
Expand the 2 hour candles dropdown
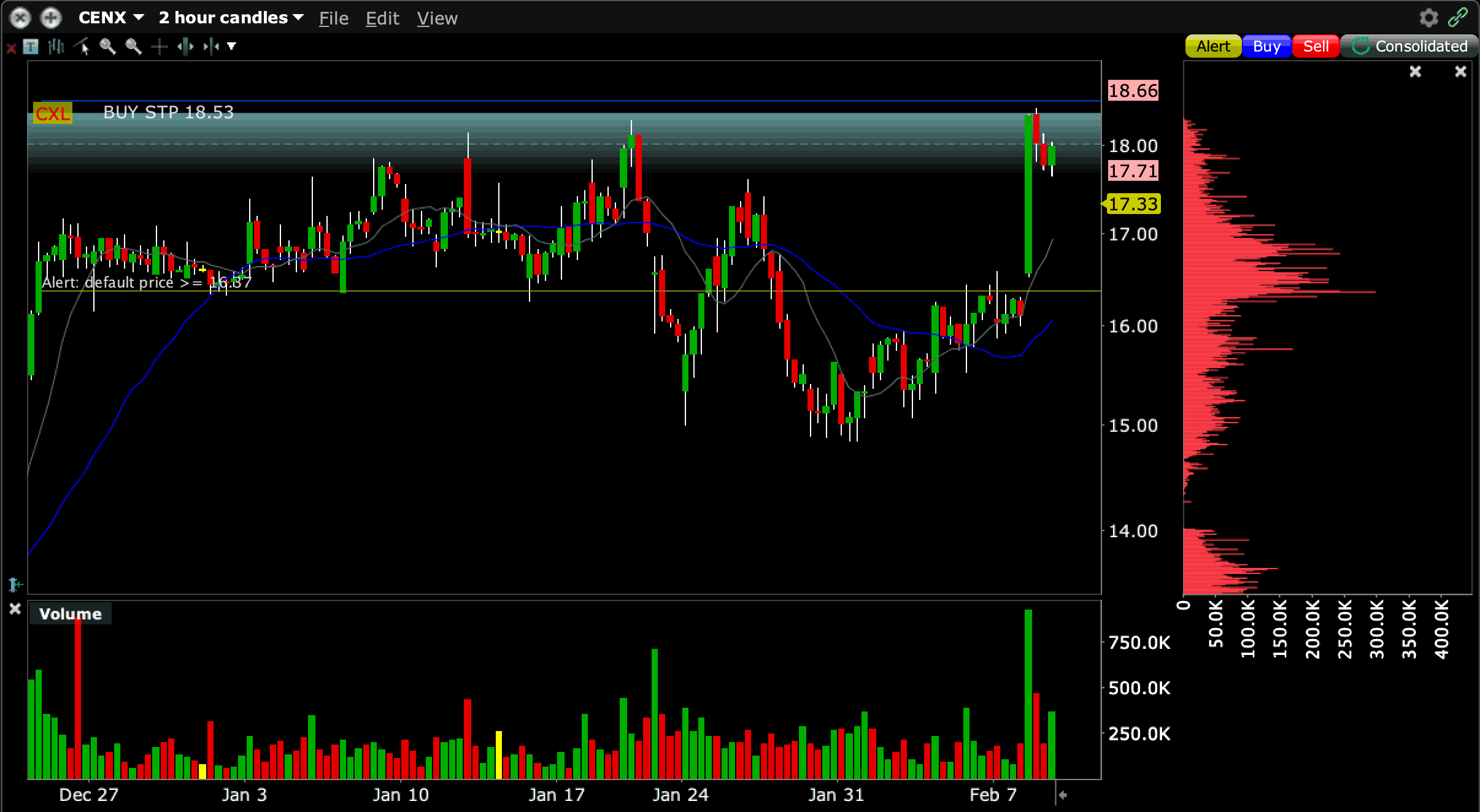pyautogui.click(x=231, y=18)
